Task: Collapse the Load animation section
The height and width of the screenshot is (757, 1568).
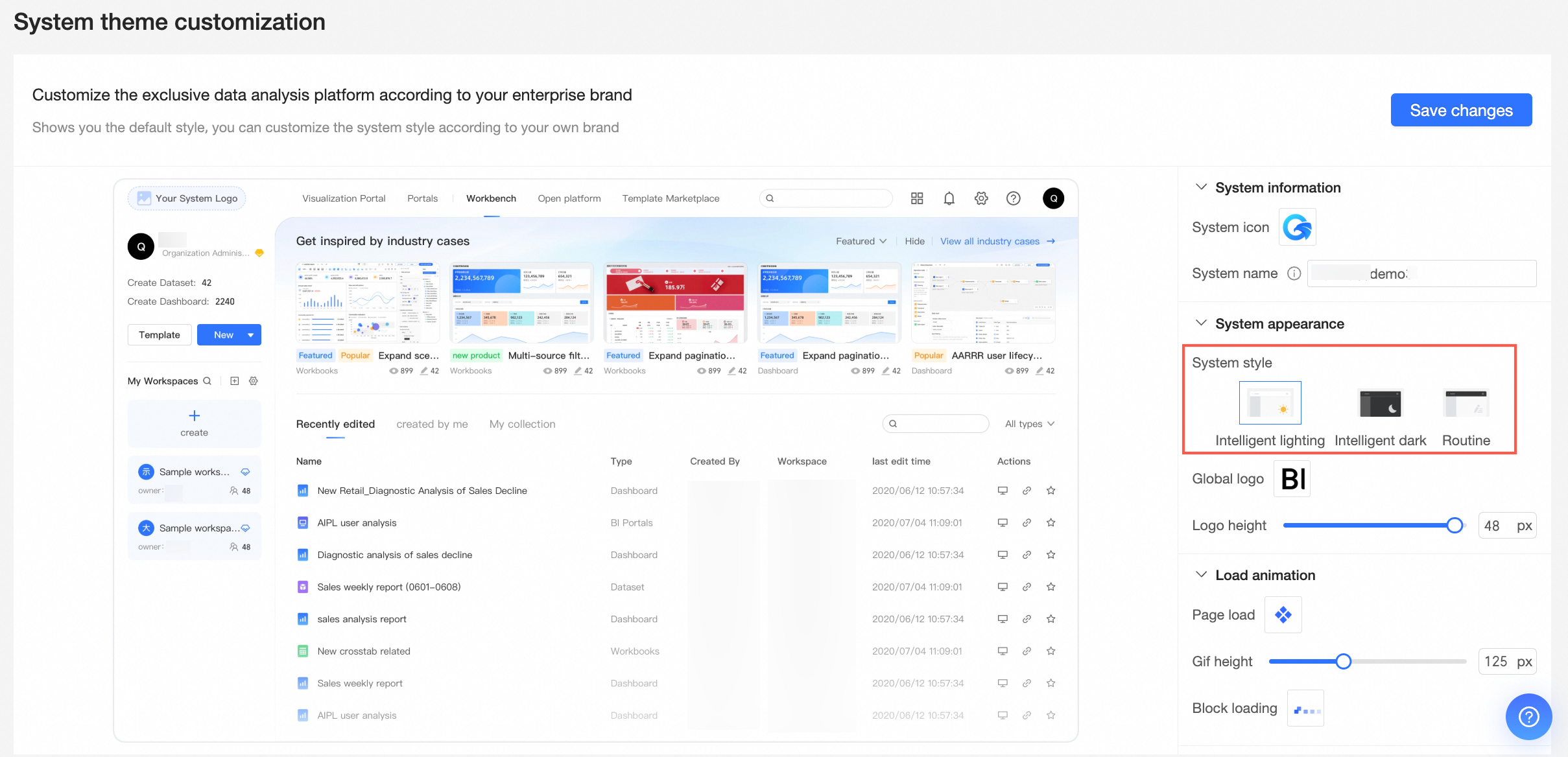Action: coord(1201,575)
